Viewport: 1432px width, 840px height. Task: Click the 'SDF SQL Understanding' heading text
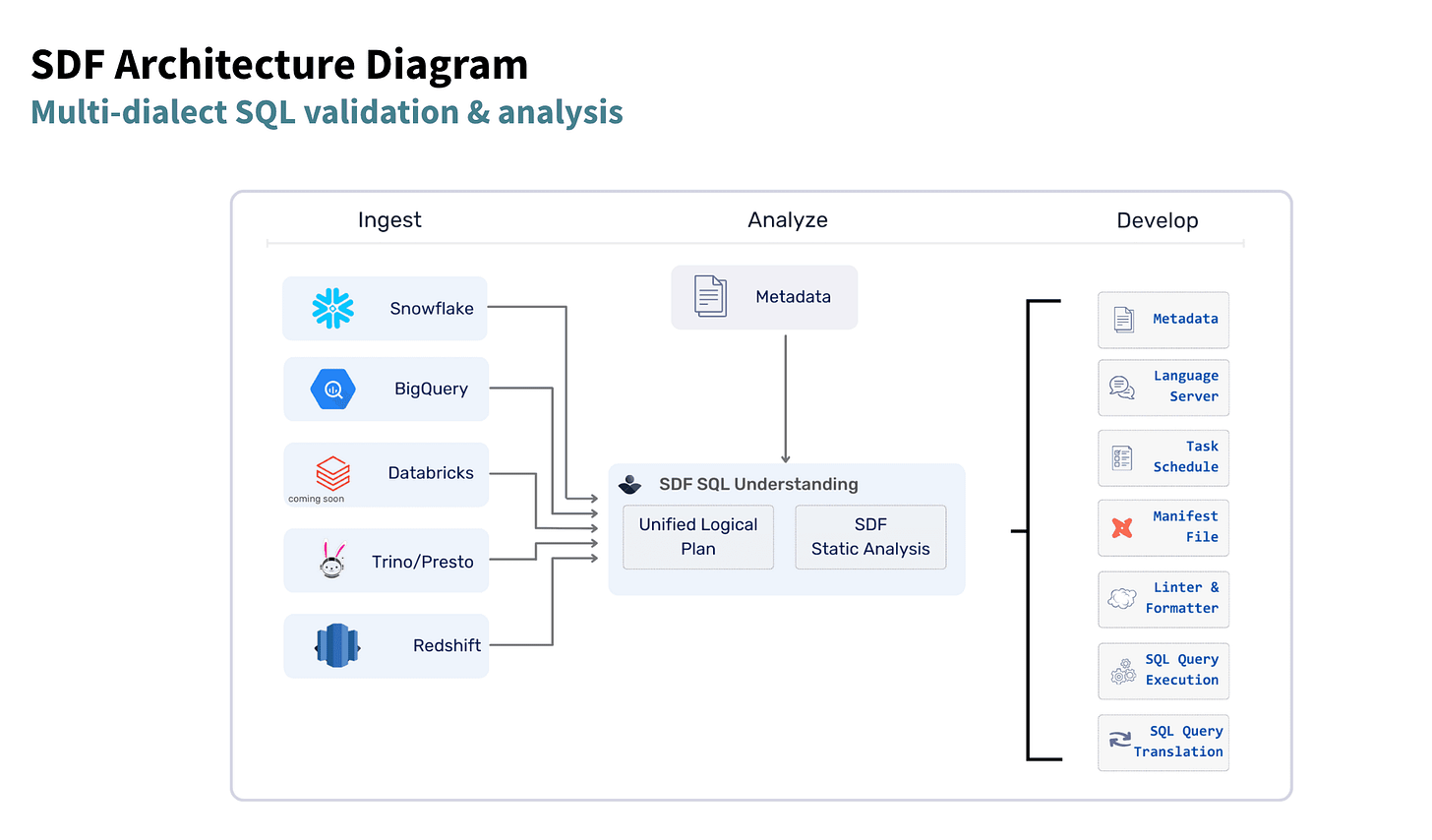coord(758,484)
